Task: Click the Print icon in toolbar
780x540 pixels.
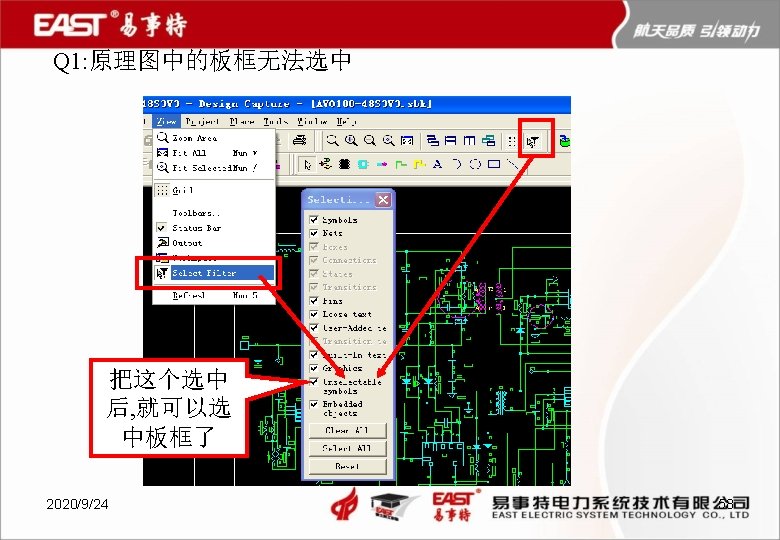Action: [299, 141]
